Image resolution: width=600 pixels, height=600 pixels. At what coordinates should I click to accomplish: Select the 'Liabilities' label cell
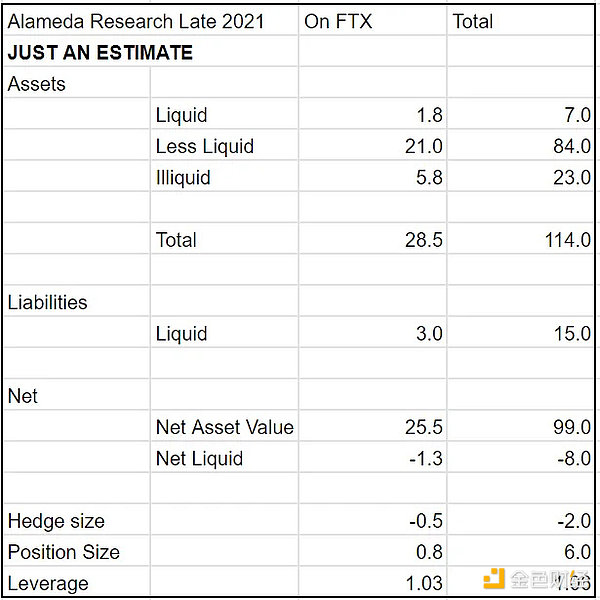click(x=77, y=302)
